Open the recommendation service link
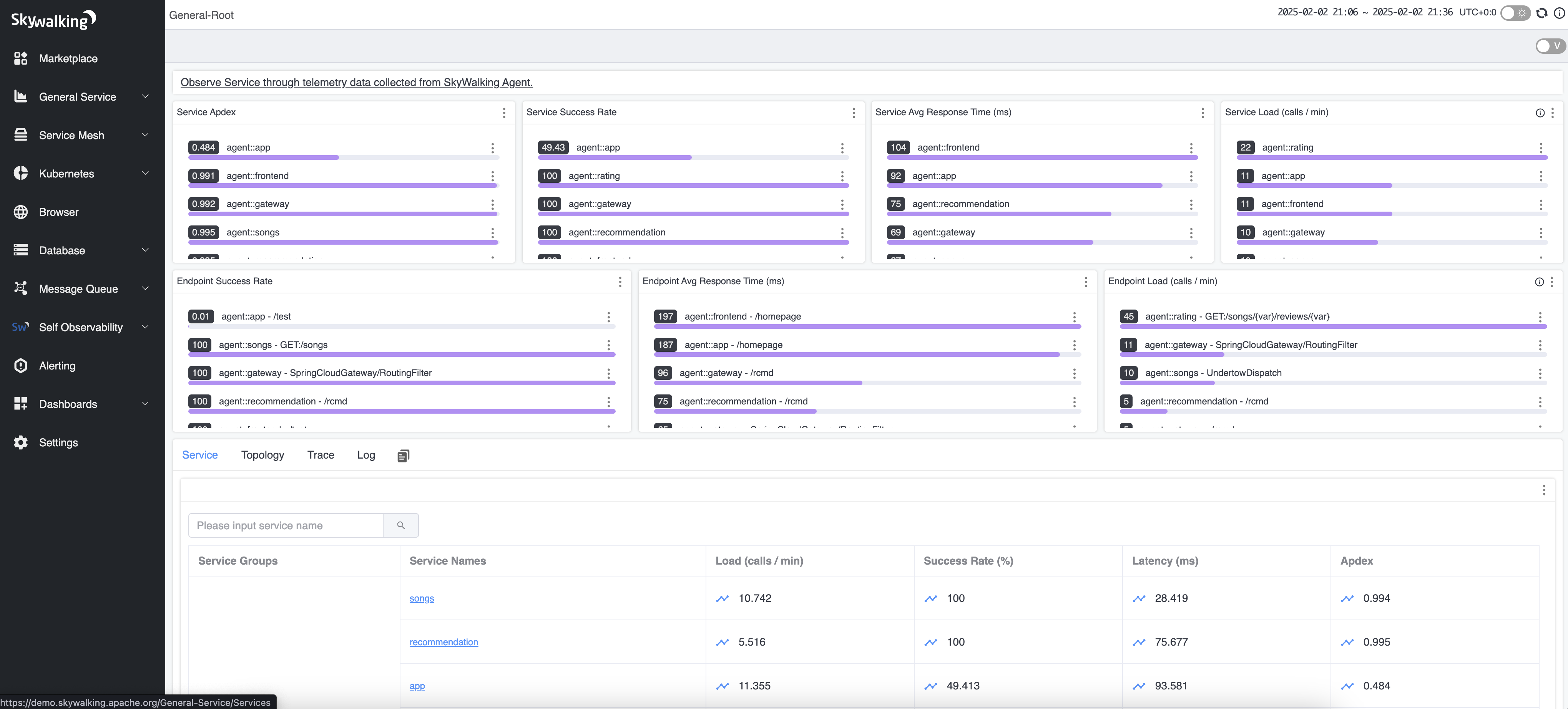 tap(444, 642)
